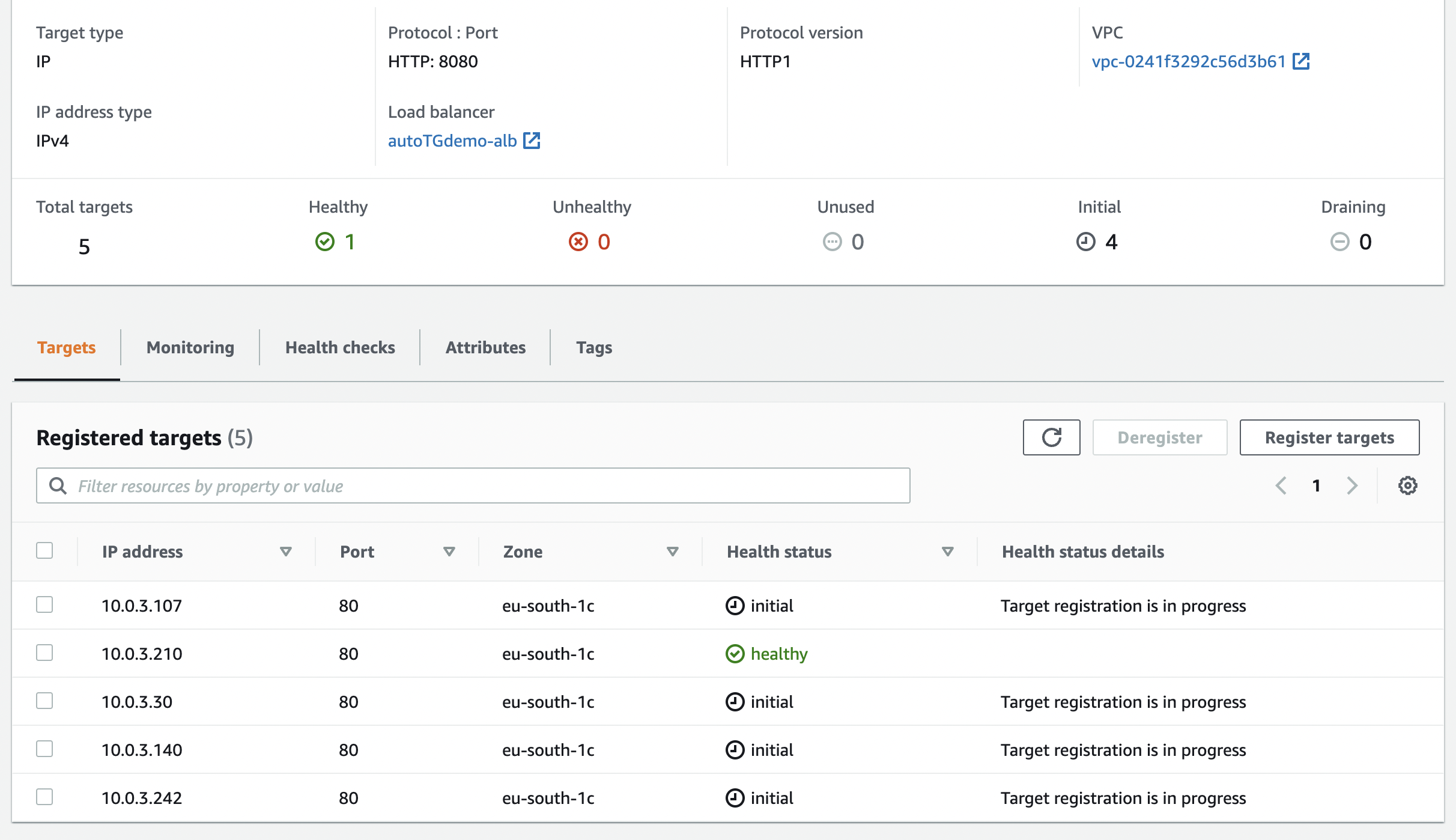The height and width of the screenshot is (840, 1456).
Task: Click external link icon beside autoTGdemo-alb
Action: pos(532,141)
